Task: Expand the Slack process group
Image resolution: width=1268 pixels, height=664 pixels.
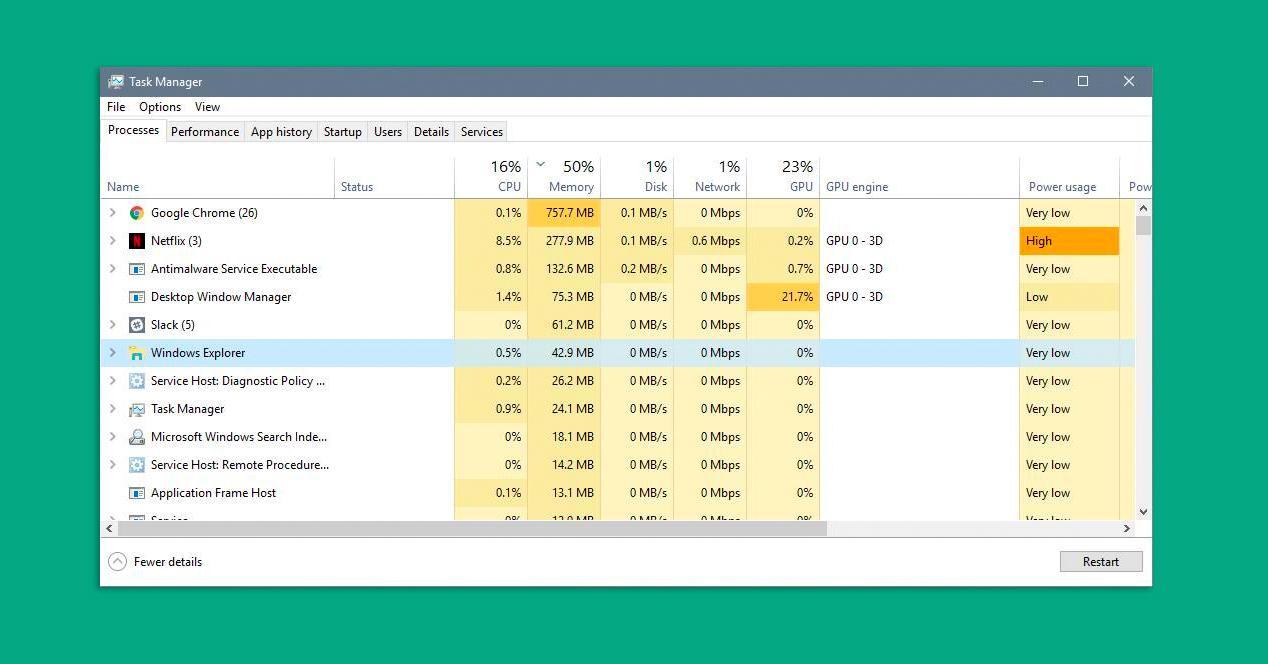Action: click(112, 325)
